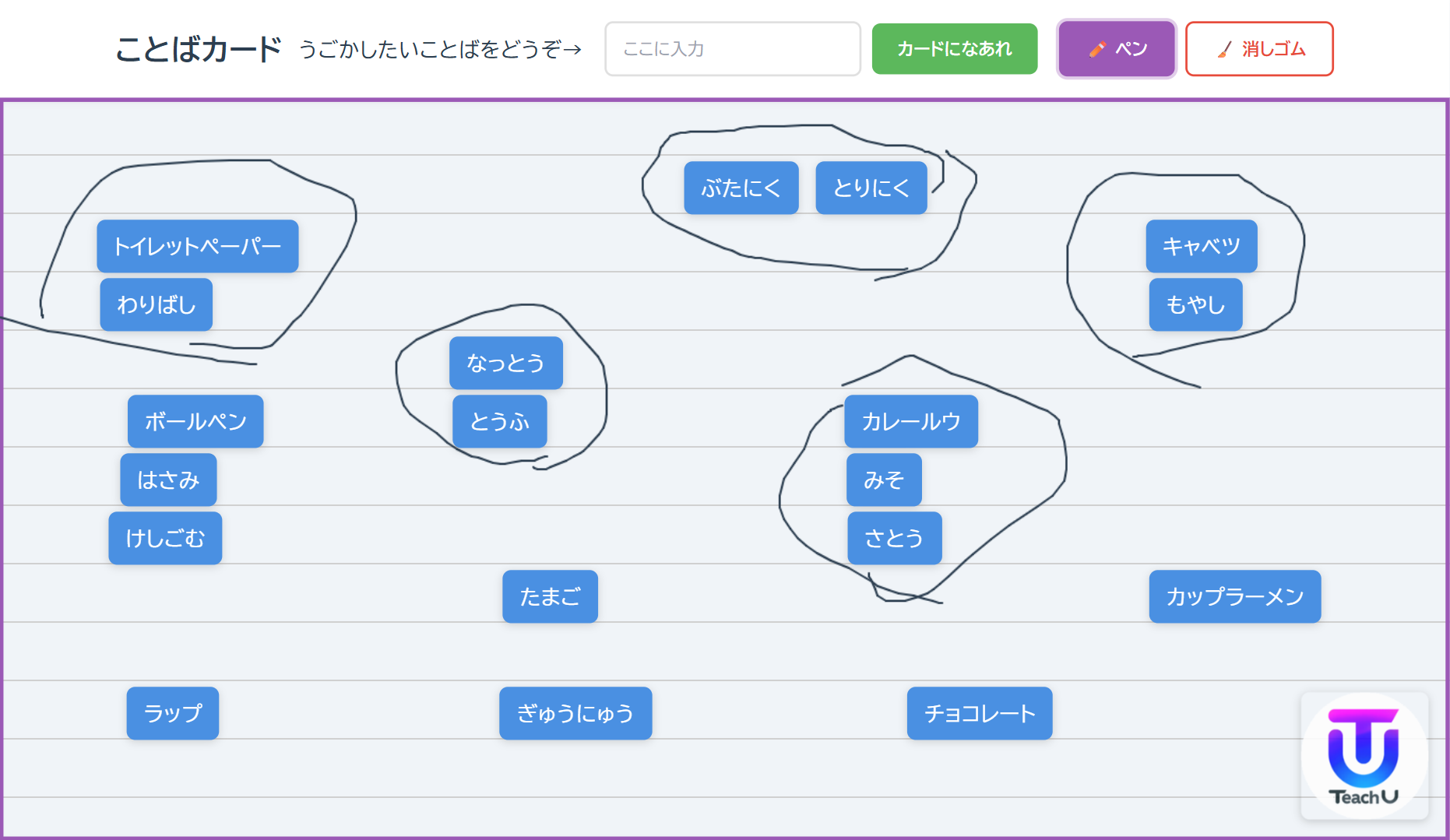Click the ことばカード title
Screen dimensions: 1450x840
tap(199, 48)
